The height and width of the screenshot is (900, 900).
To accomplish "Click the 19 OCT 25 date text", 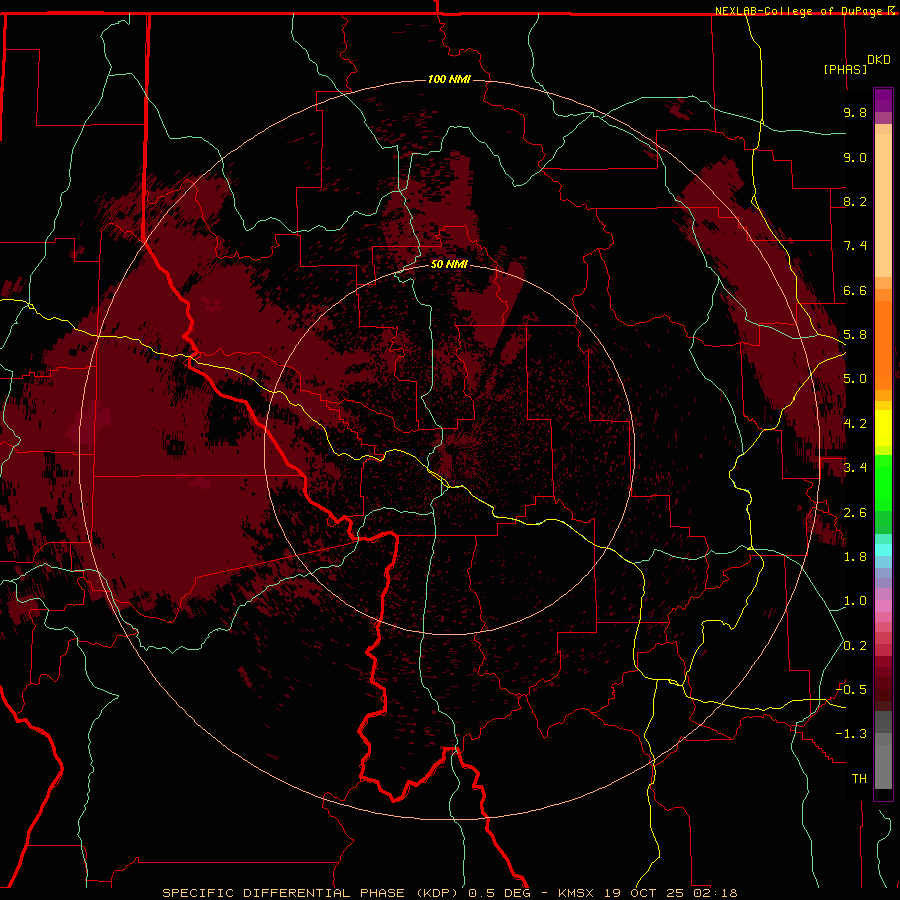I will 642,893.
